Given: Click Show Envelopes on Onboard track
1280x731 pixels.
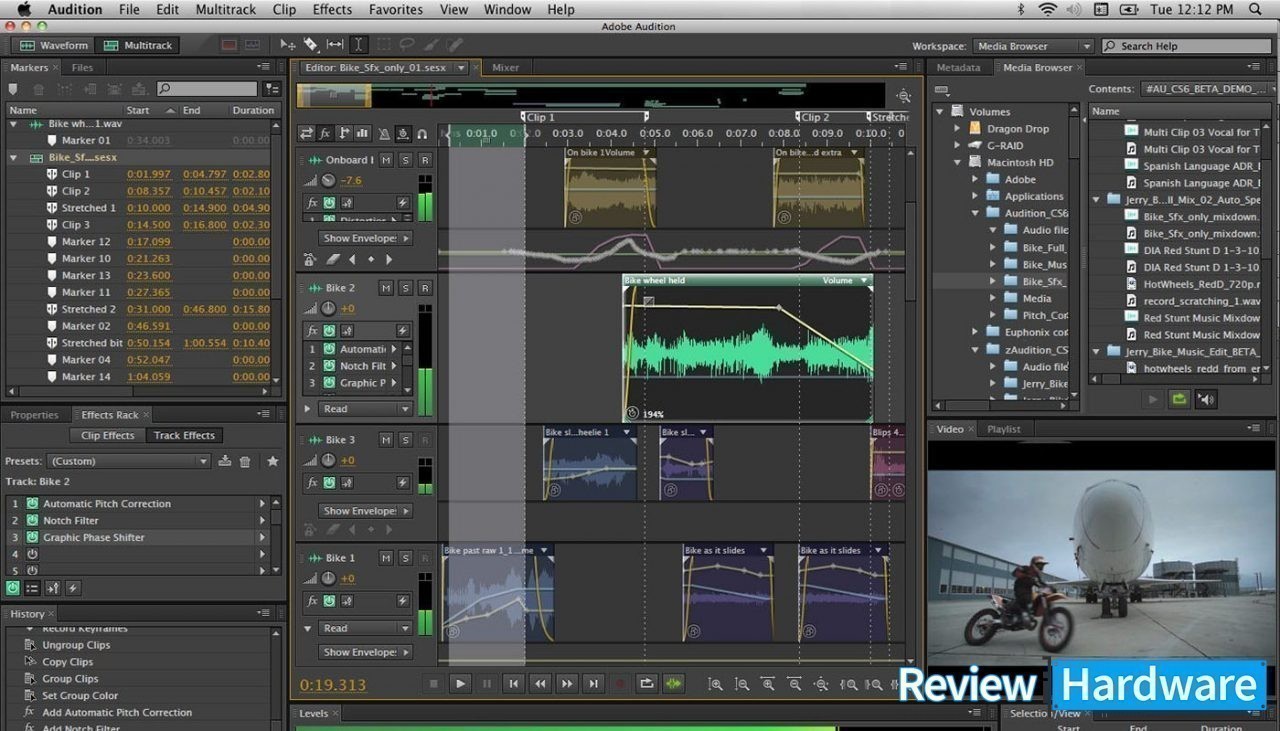Looking at the screenshot, I should [x=365, y=238].
